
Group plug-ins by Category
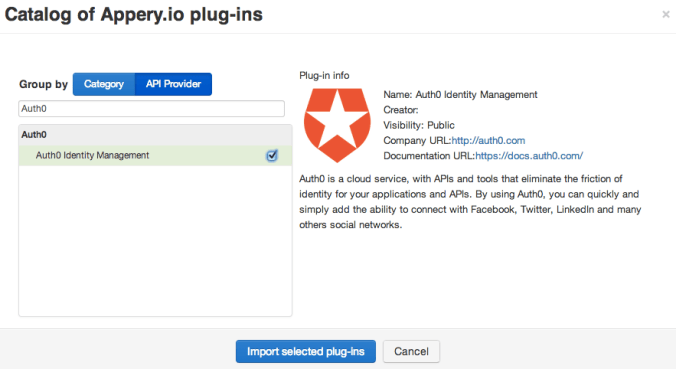[104, 84]
